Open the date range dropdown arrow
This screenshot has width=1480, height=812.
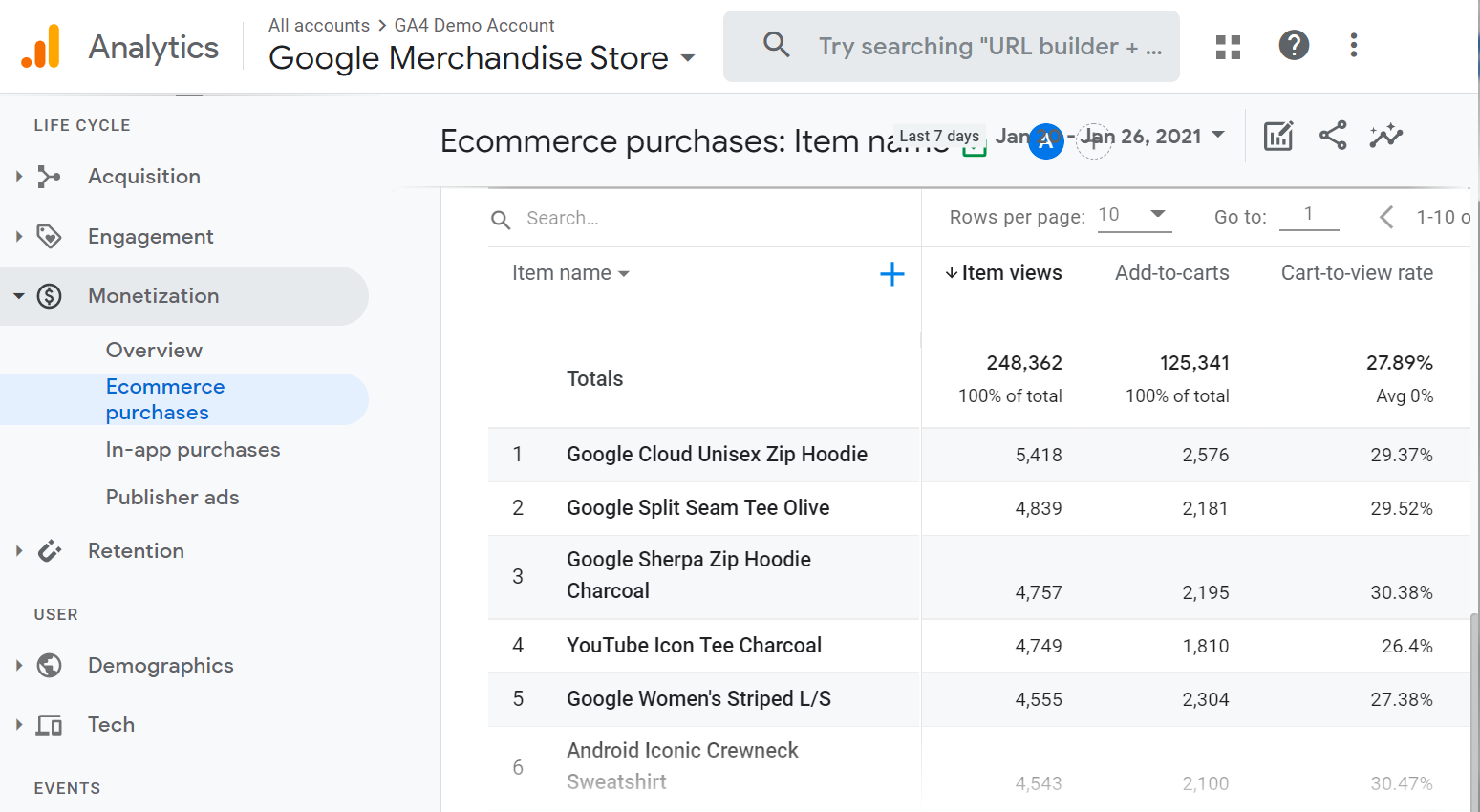point(1218,136)
